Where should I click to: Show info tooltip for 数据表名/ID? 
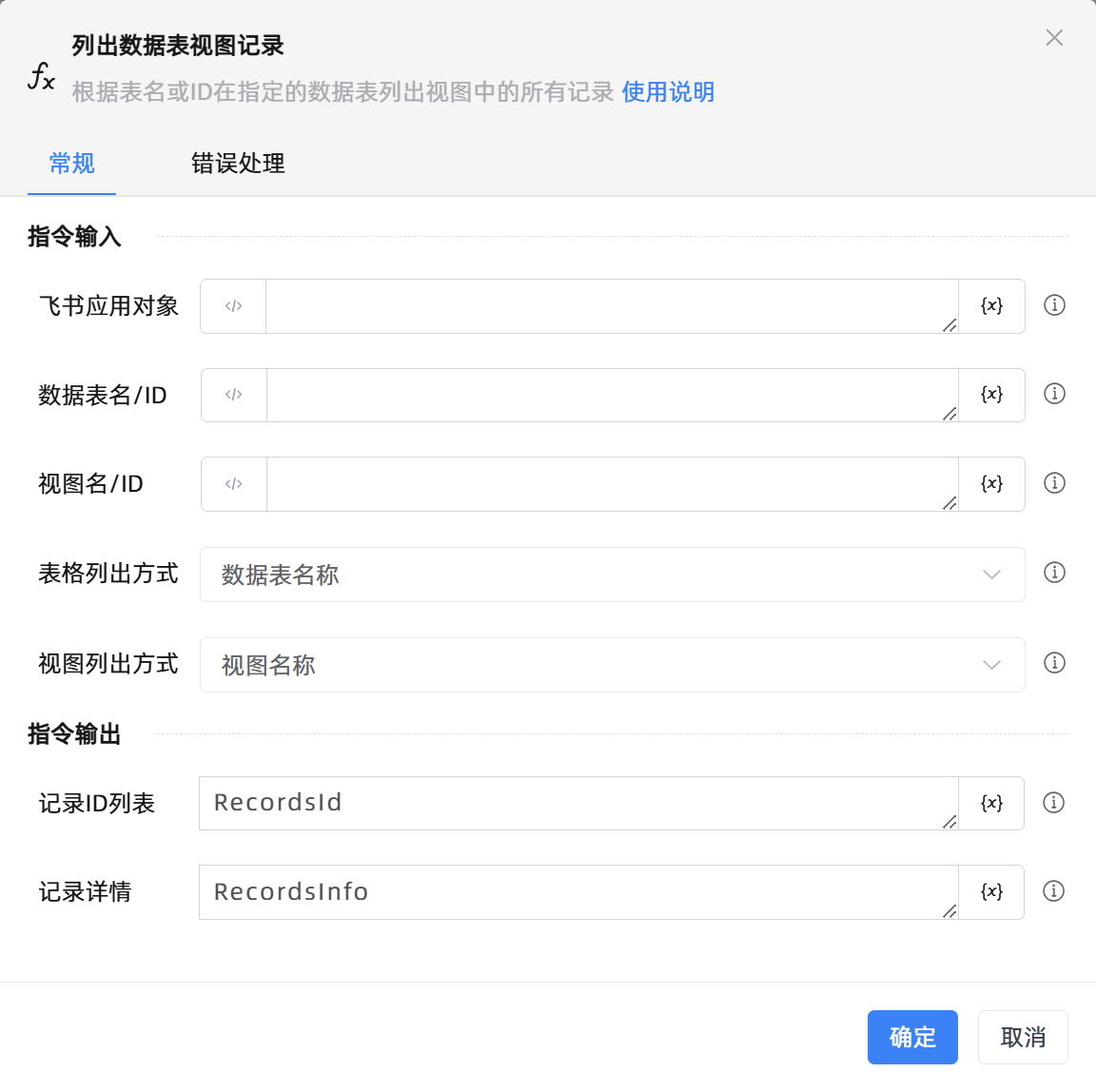(x=1054, y=394)
